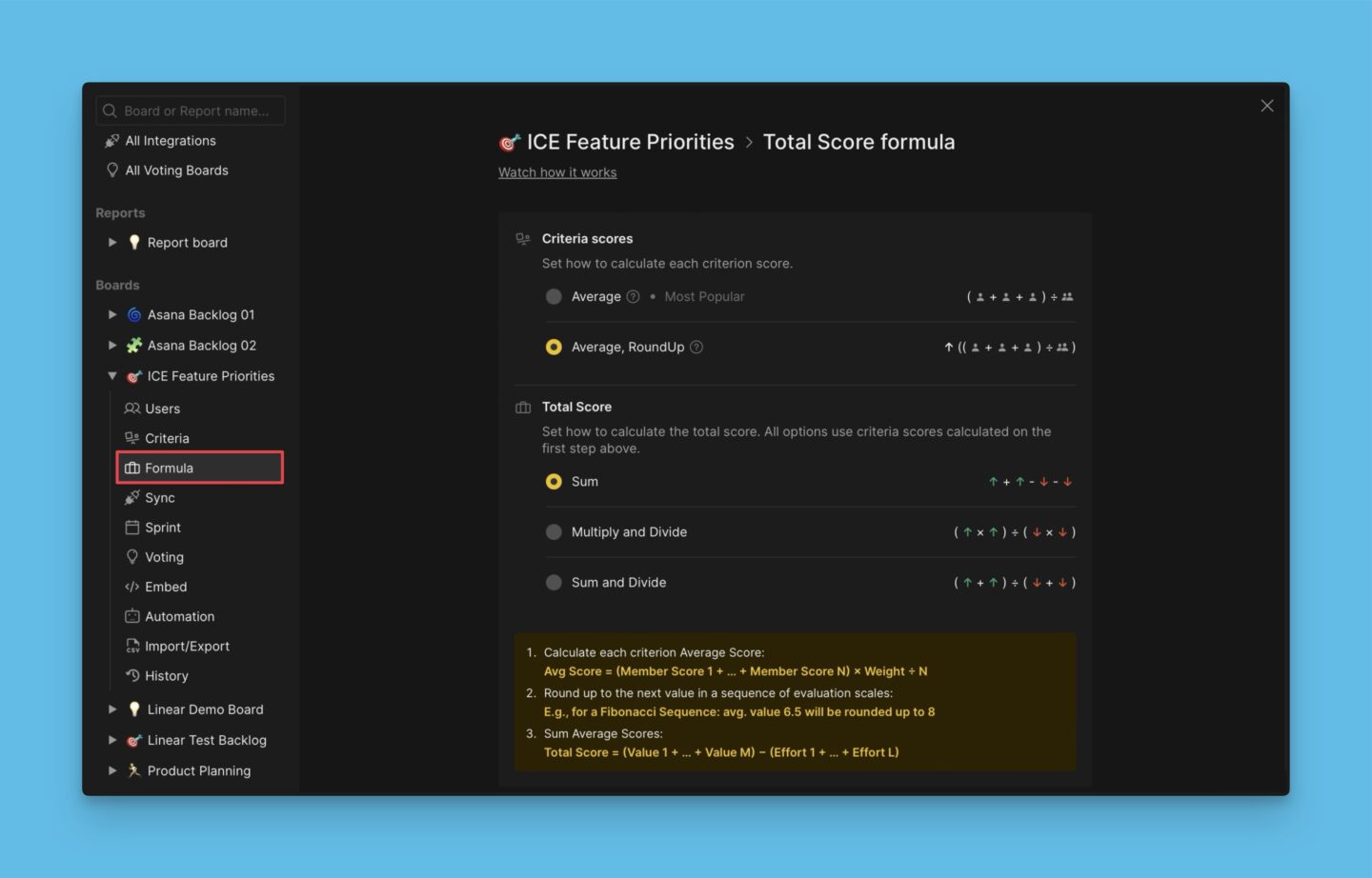Expand the Asana Backlog 01 board
This screenshot has width=1372, height=878.
pos(112,315)
